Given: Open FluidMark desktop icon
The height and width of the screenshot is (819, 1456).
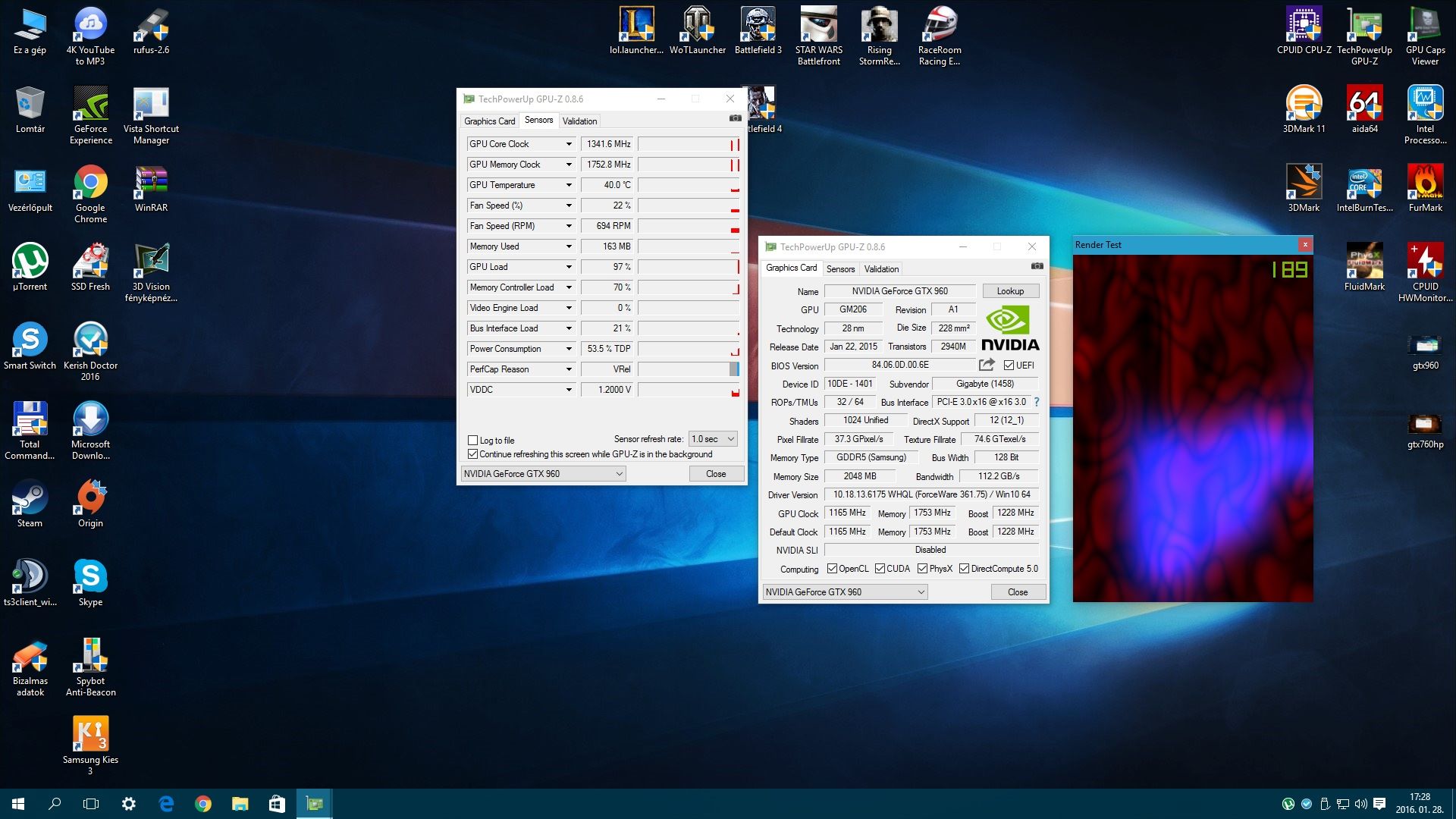Looking at the screenshot, I should tap(1364, 267).
